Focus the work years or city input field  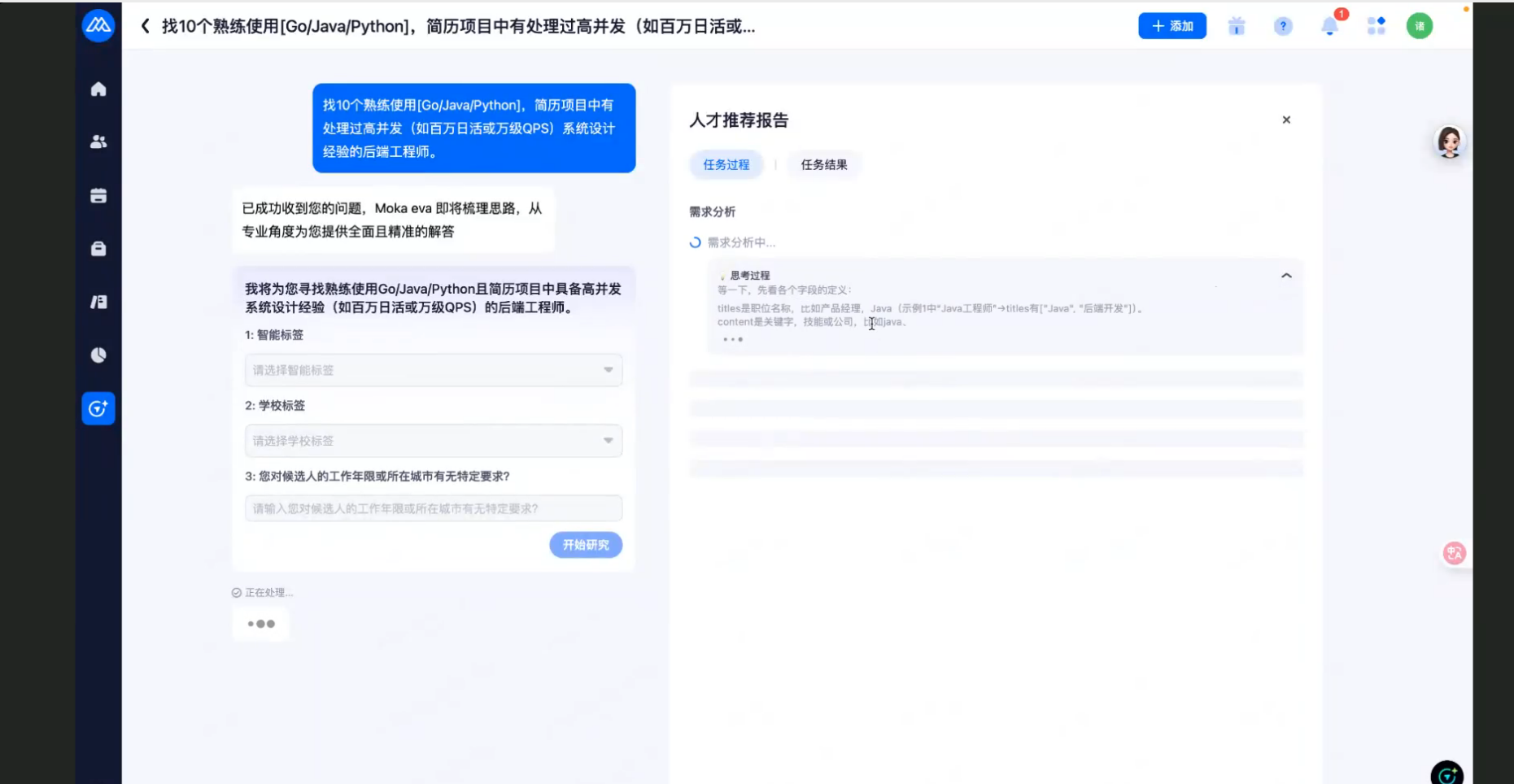click(434, 508)
